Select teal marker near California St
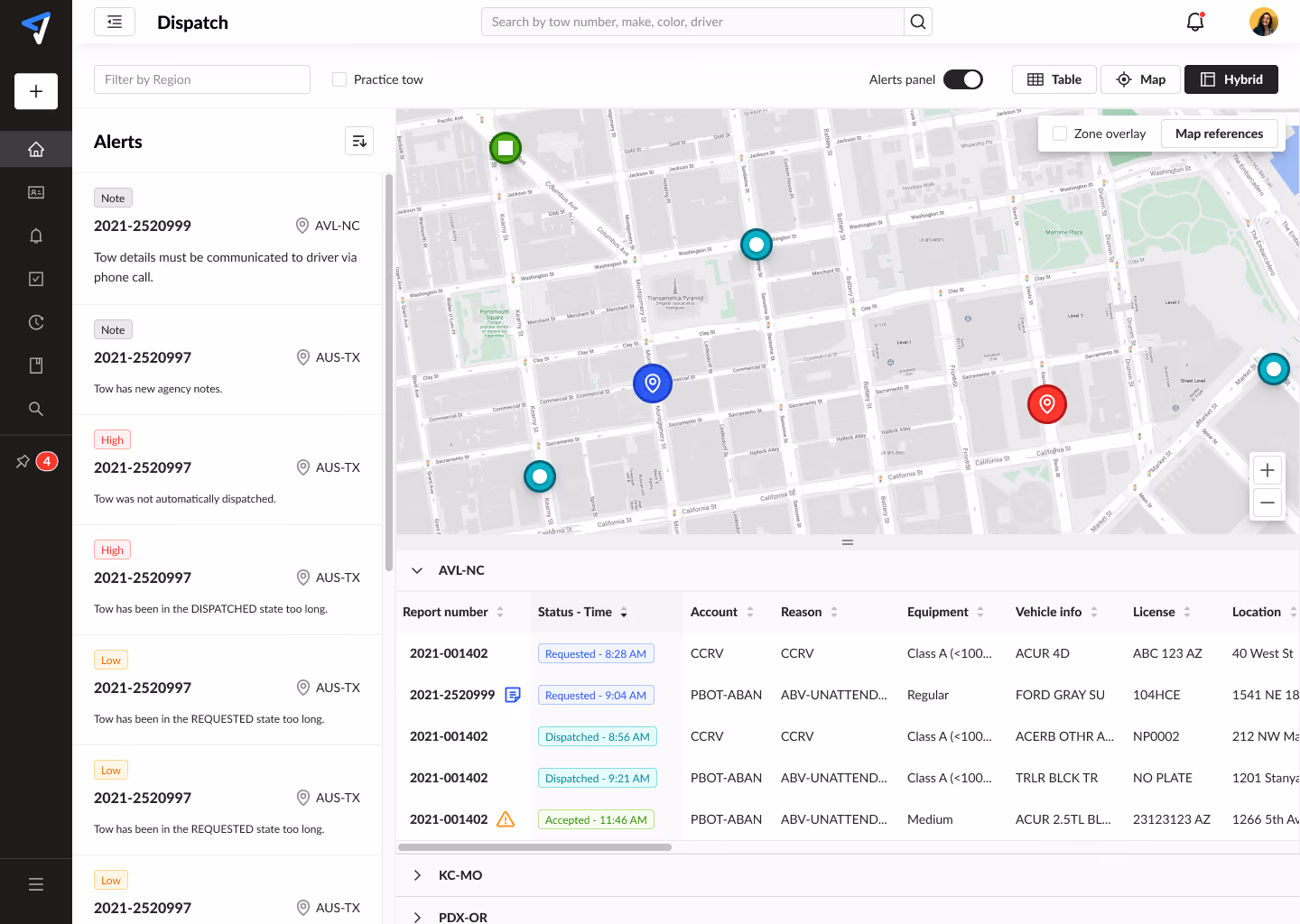Screen dimensions: 1300x924 click(x=540, y=476)
